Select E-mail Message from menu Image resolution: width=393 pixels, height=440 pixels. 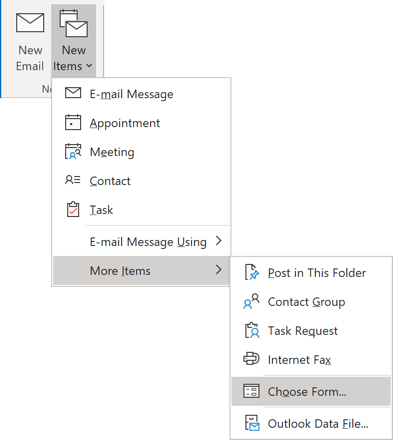click(x=141, y=94)
